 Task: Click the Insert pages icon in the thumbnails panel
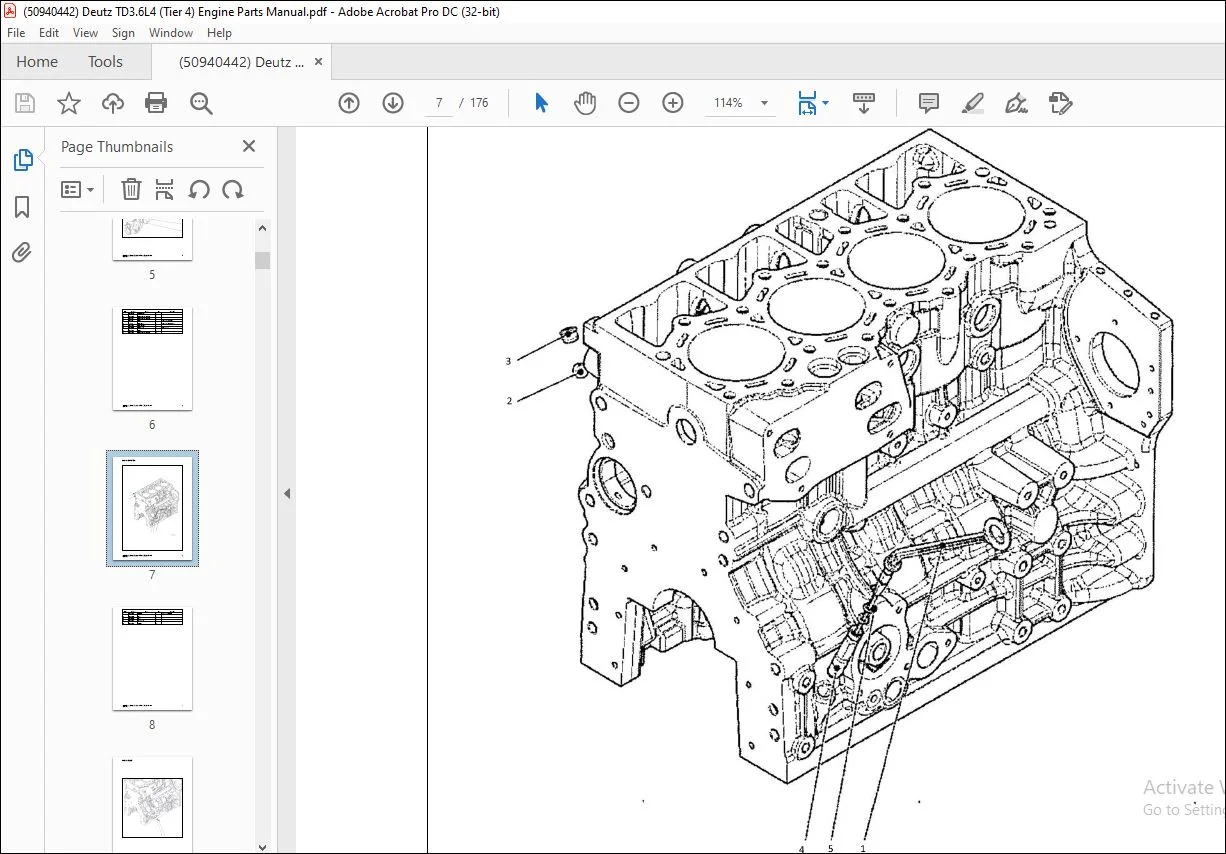tap(165, 189)
